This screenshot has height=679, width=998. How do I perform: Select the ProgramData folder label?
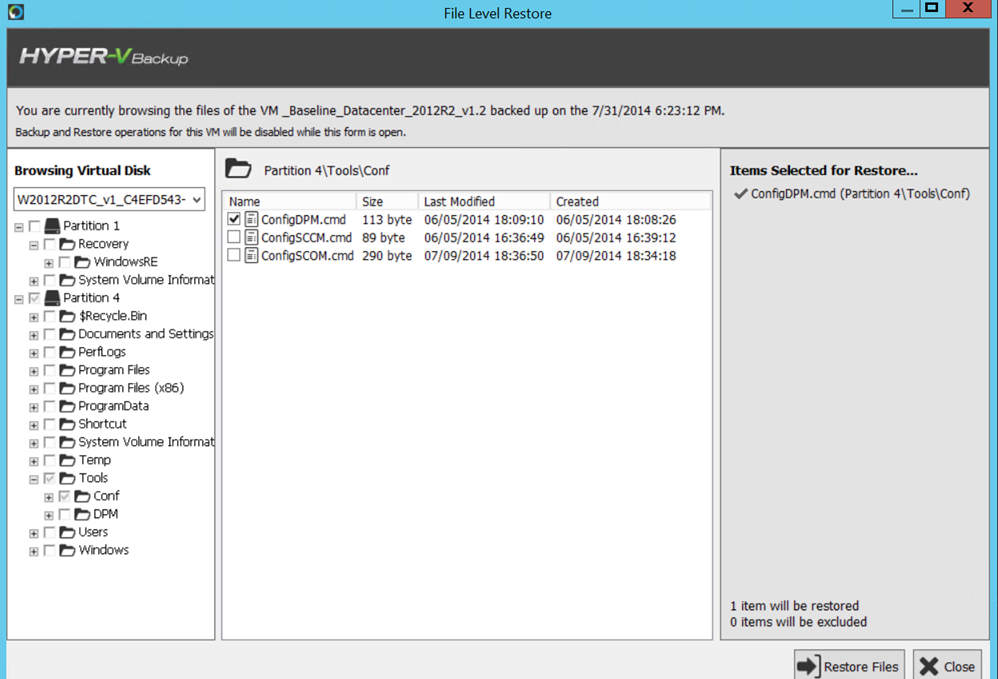[x=113, y=406]
